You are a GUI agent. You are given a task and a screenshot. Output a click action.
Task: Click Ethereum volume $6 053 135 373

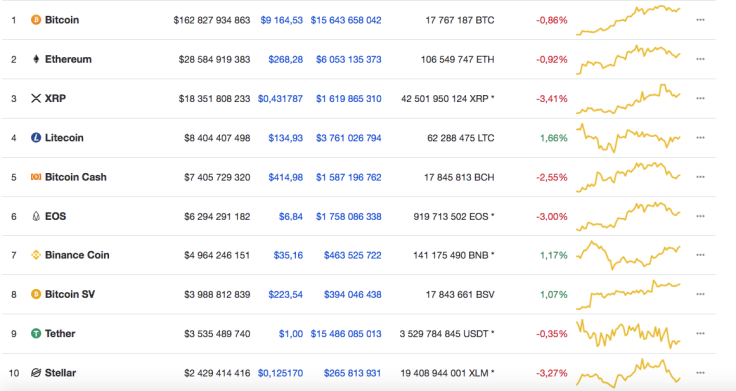click(x=349, y=60)
